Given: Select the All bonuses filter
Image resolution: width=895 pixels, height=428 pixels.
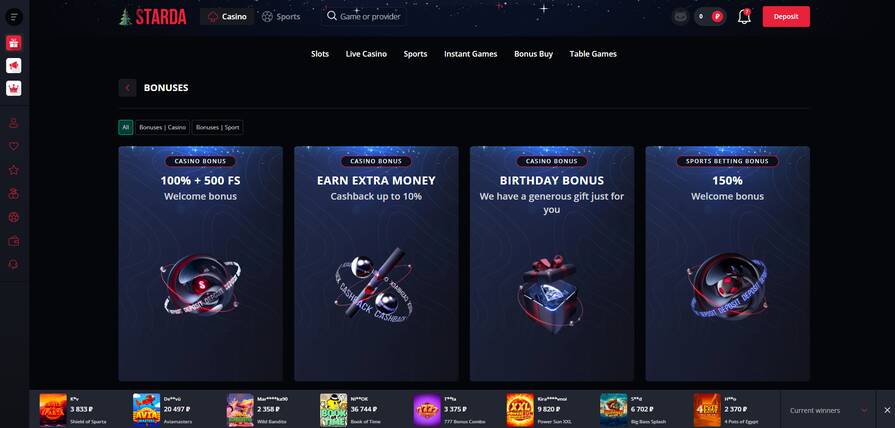Looking at the screenshot, I should point(126,127).
